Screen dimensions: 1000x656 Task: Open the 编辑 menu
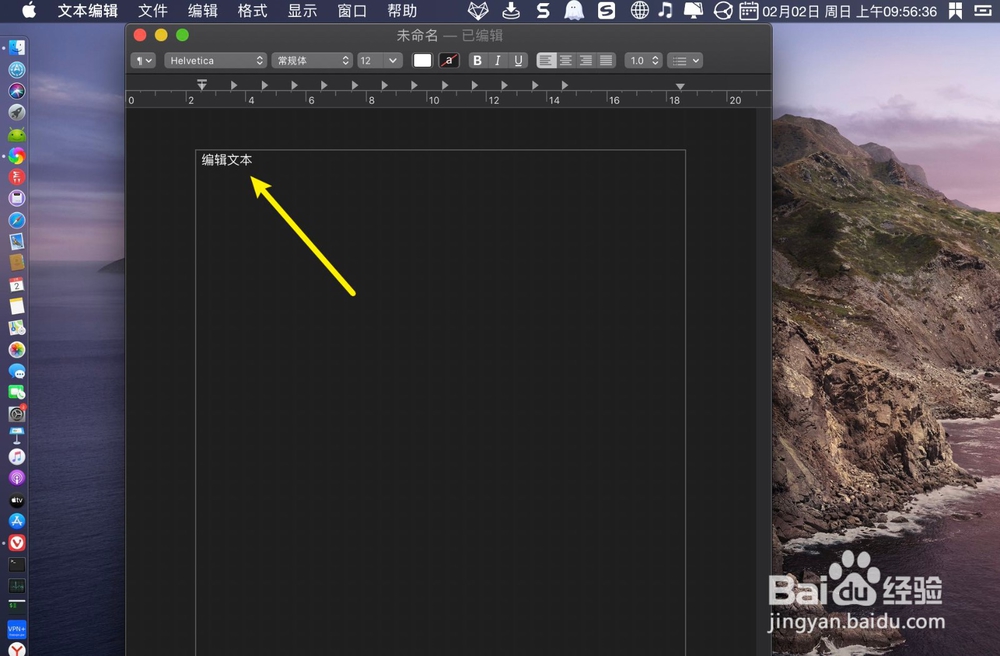point(203,11)
